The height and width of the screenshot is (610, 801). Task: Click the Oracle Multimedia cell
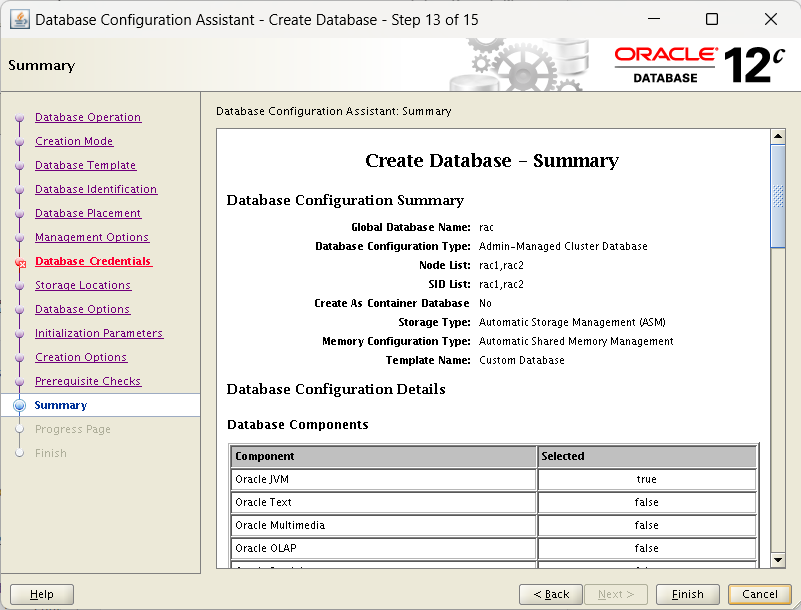click(x=384, y=525)
